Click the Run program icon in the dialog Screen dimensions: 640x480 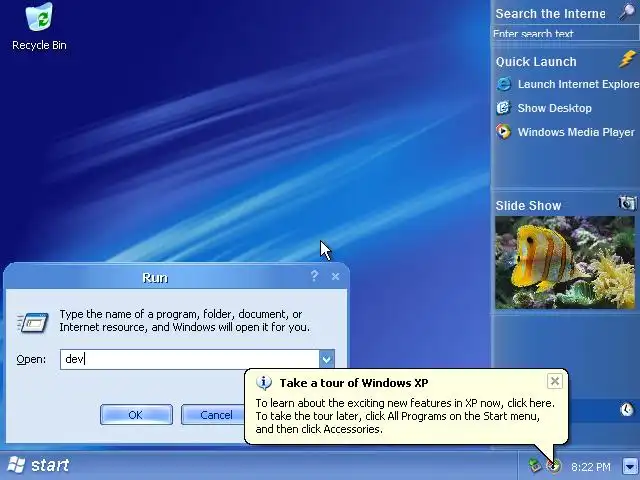coord(33,322)
